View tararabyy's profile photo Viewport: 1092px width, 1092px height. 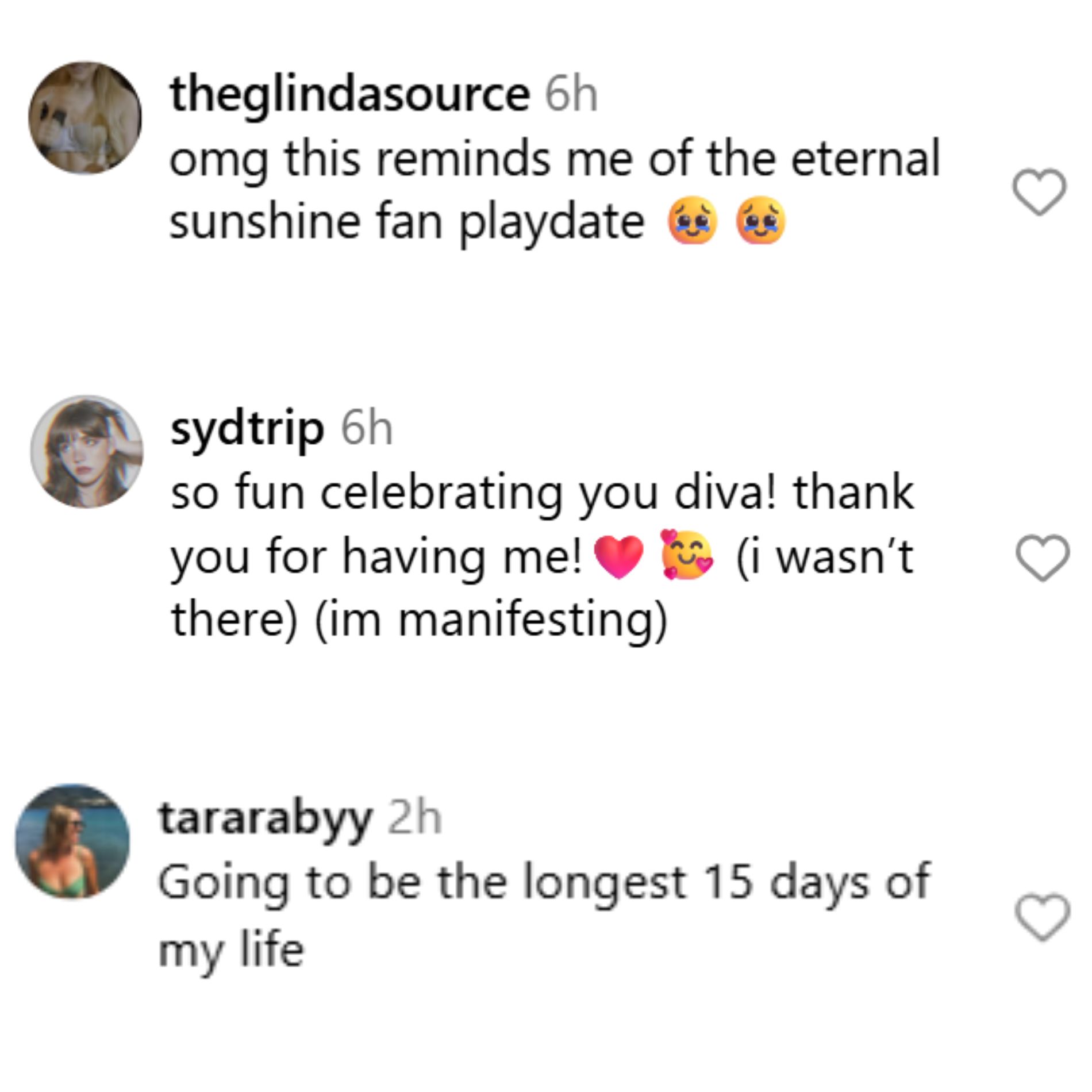tap(72, 841)
